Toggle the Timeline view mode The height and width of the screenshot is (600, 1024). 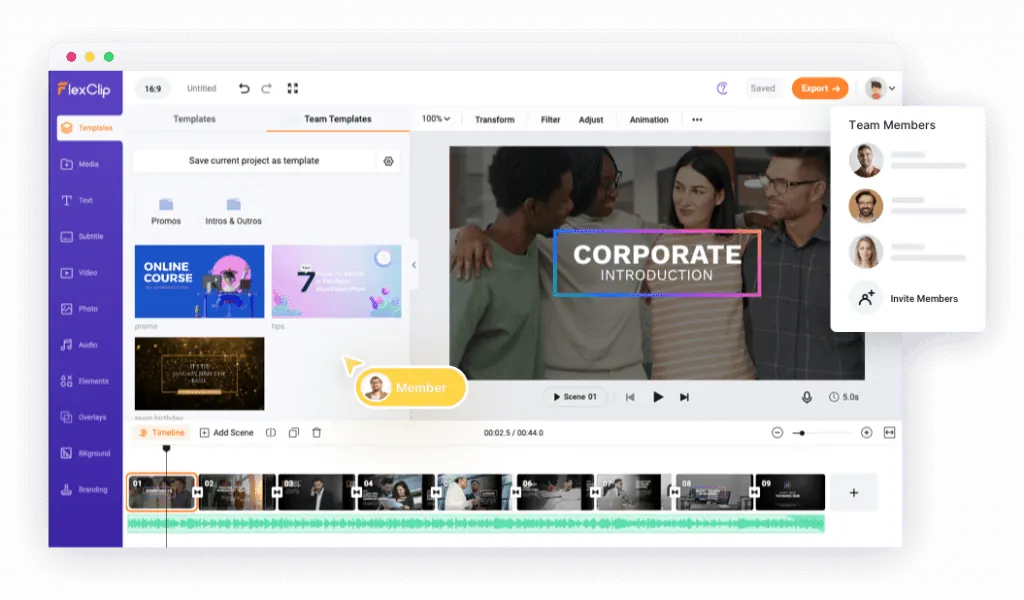(x=161, y=433)
